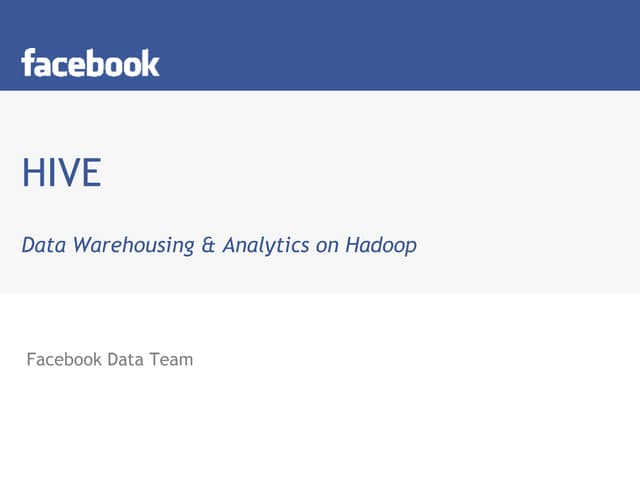Click the first letter "f" of the logo
This screenshot has width=640, height=480.
pyautogui.click(x=28, y=63)
